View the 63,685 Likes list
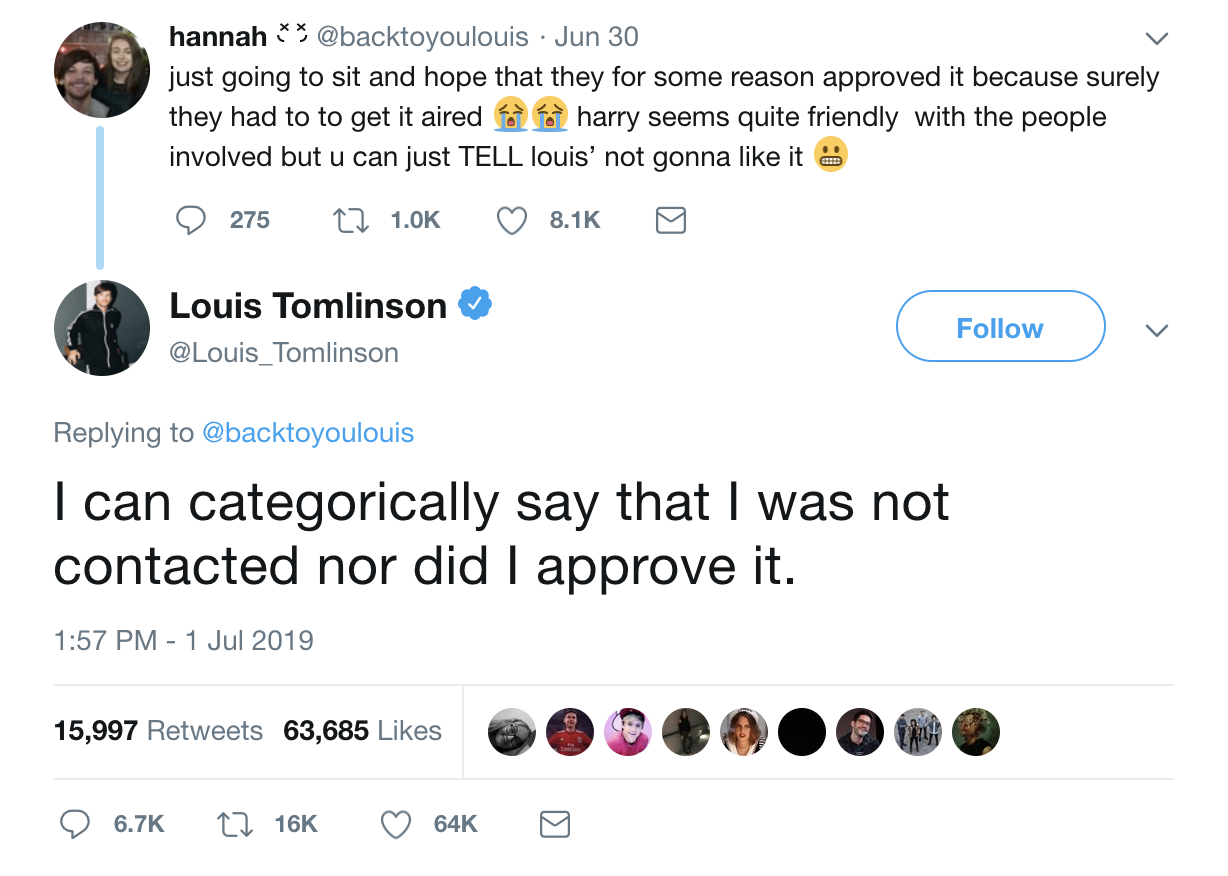This screenshot has height=876, width=1228. click(x=362, y=731)
